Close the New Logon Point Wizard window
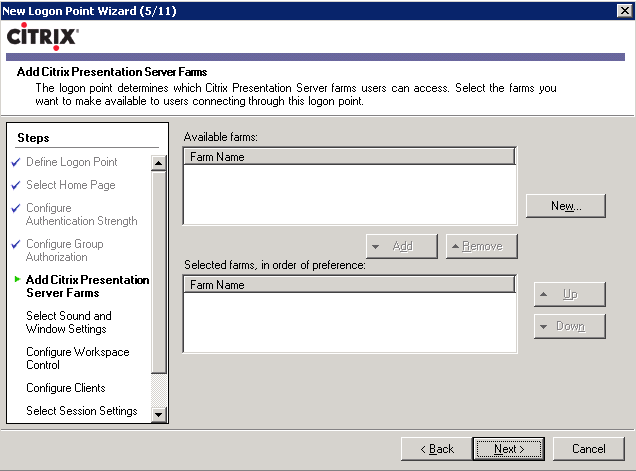Viewport: 636px width, 471px height. coord(624,10)
